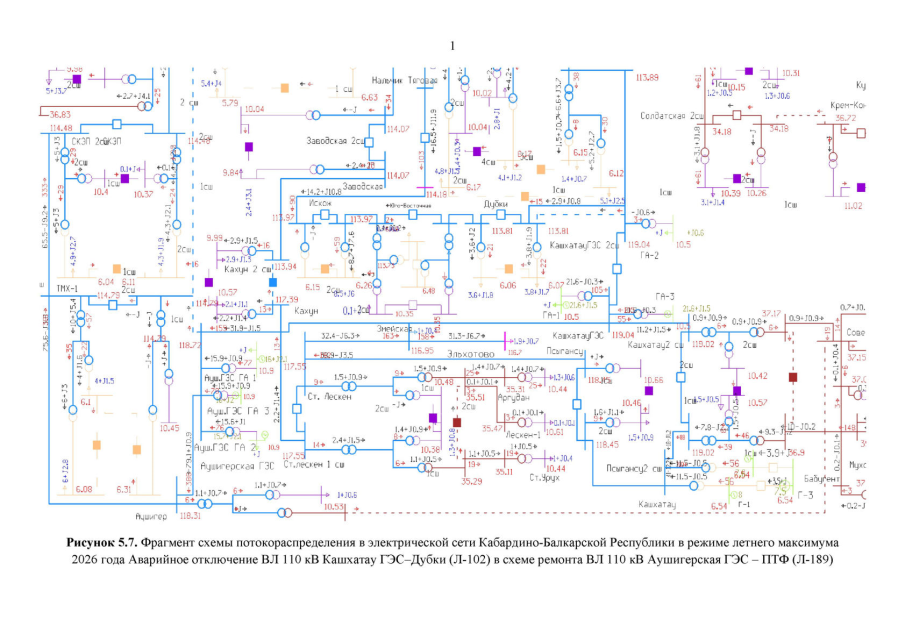Click the "Заводская 2сш" bus label
Screen dimensions: 905x640
pyautogui.click(x=335, y=141)
